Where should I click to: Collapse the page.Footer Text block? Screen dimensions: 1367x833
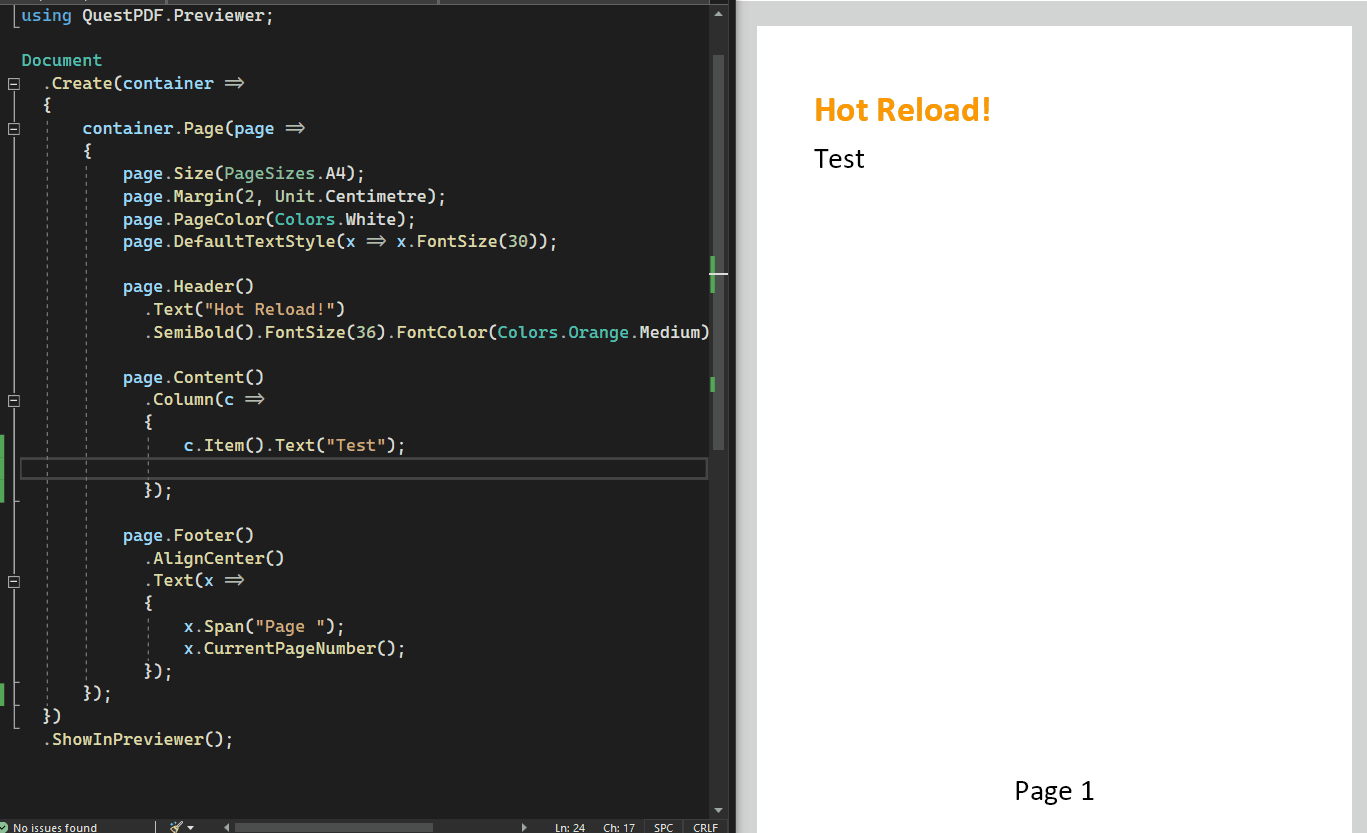pyautogui.click(x=13, y=581)
